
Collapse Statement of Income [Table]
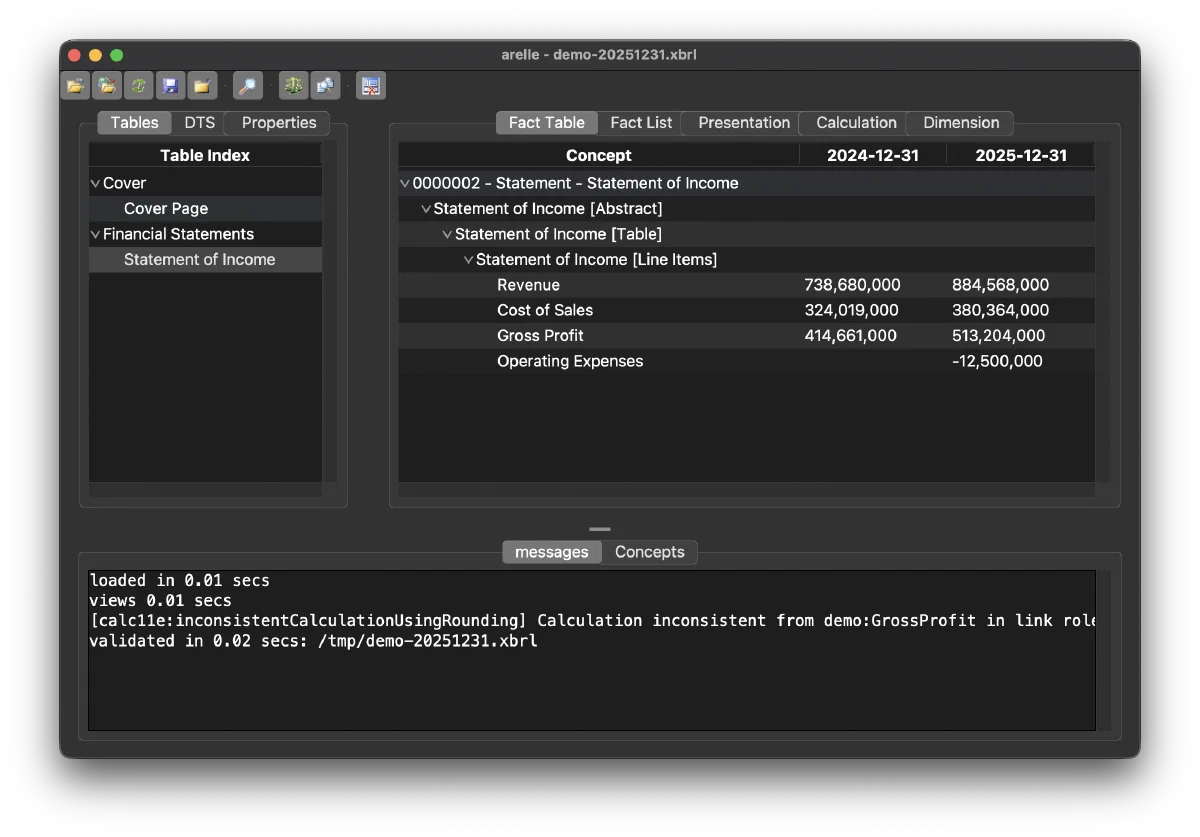(x=447, y=235)
